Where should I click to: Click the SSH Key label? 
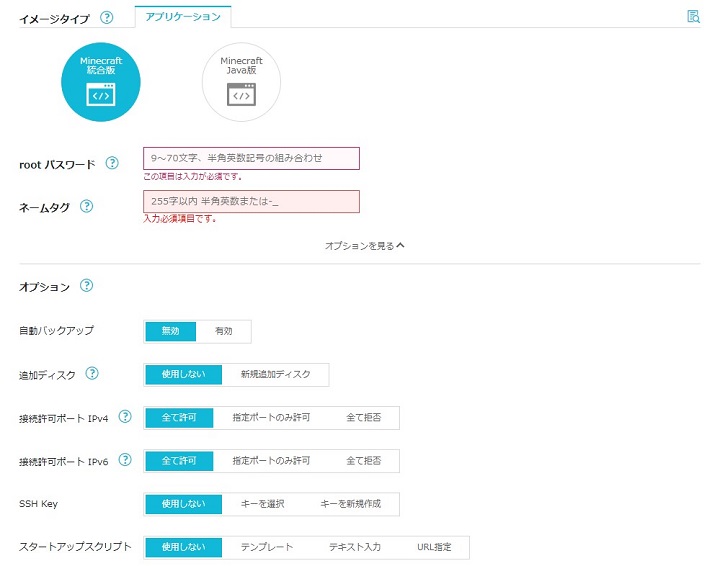(x=39, y=504)
